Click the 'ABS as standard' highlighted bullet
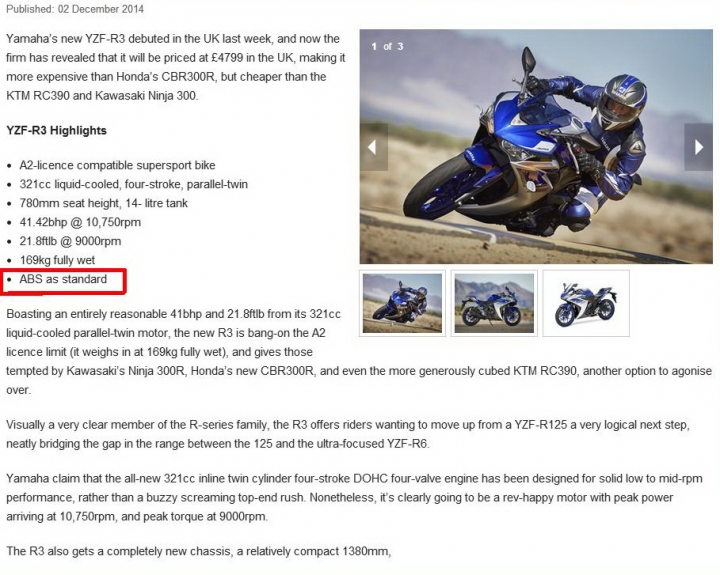 click(63, 279)
